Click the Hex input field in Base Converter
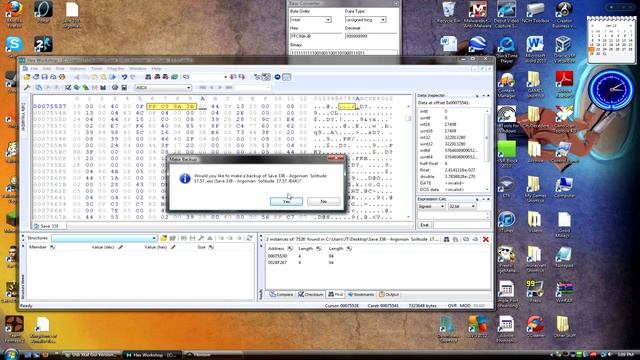 tap(316, 36)
